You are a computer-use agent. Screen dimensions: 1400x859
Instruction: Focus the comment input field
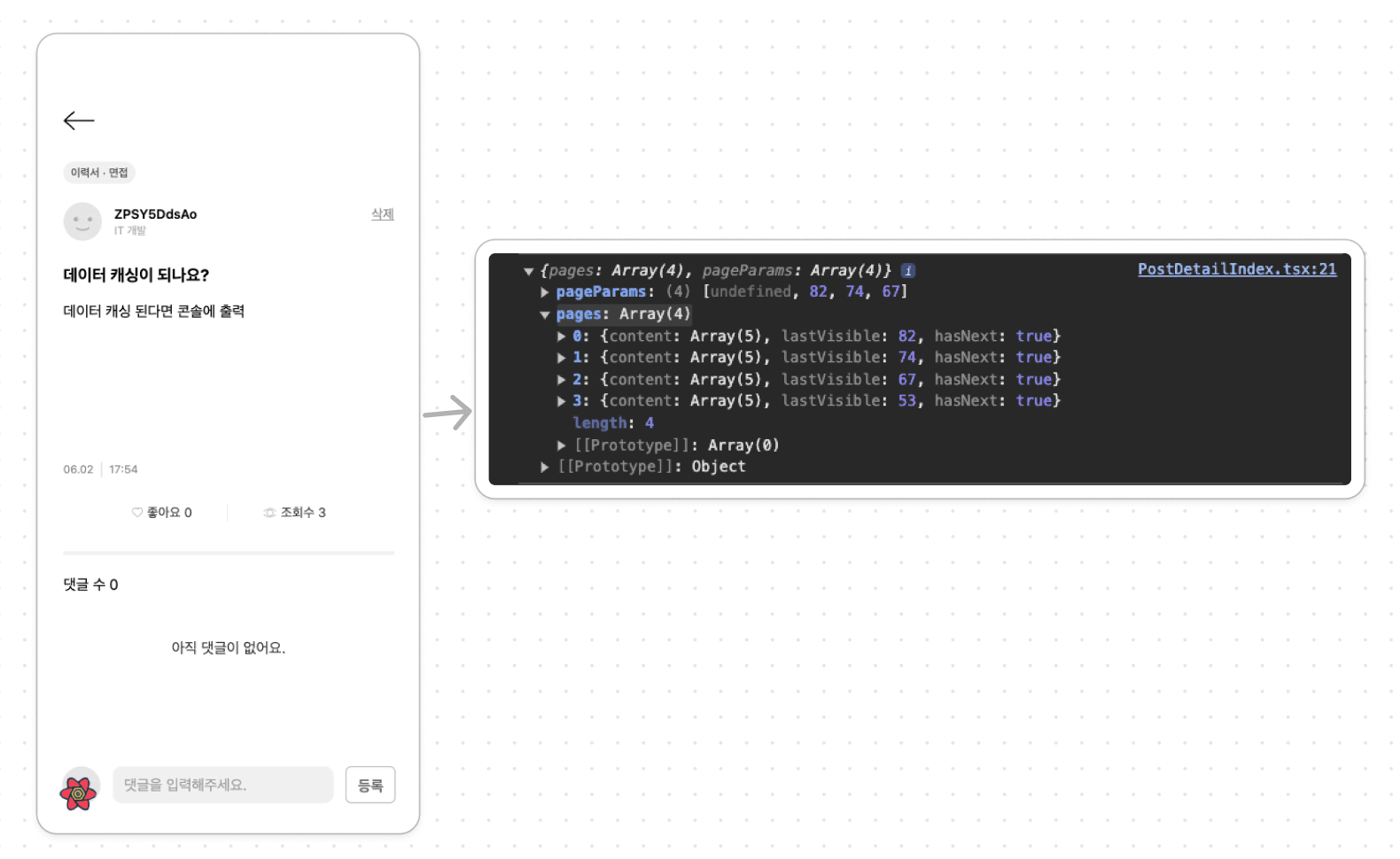[222, 785]
